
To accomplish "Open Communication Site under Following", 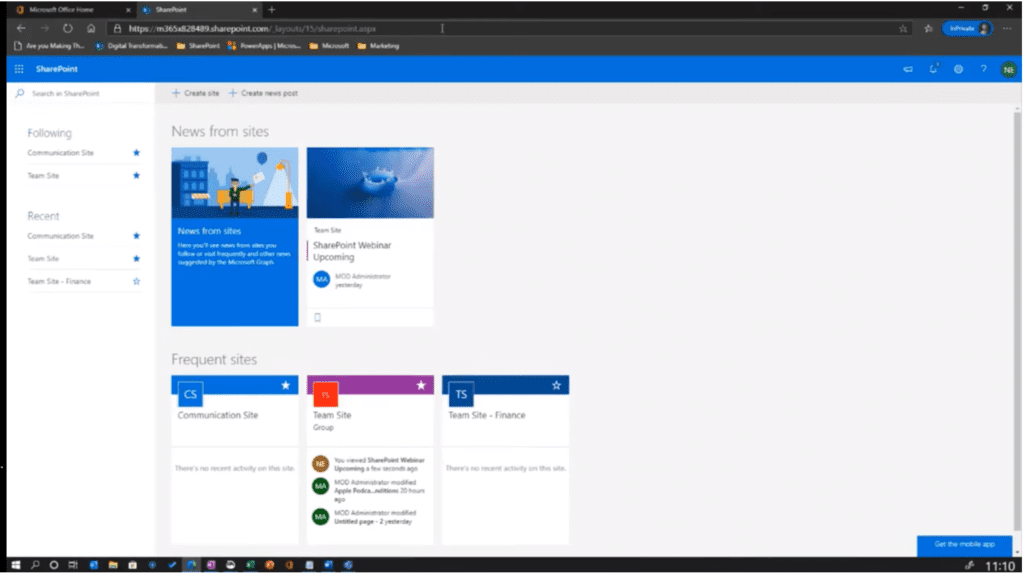I will point(61,153).
